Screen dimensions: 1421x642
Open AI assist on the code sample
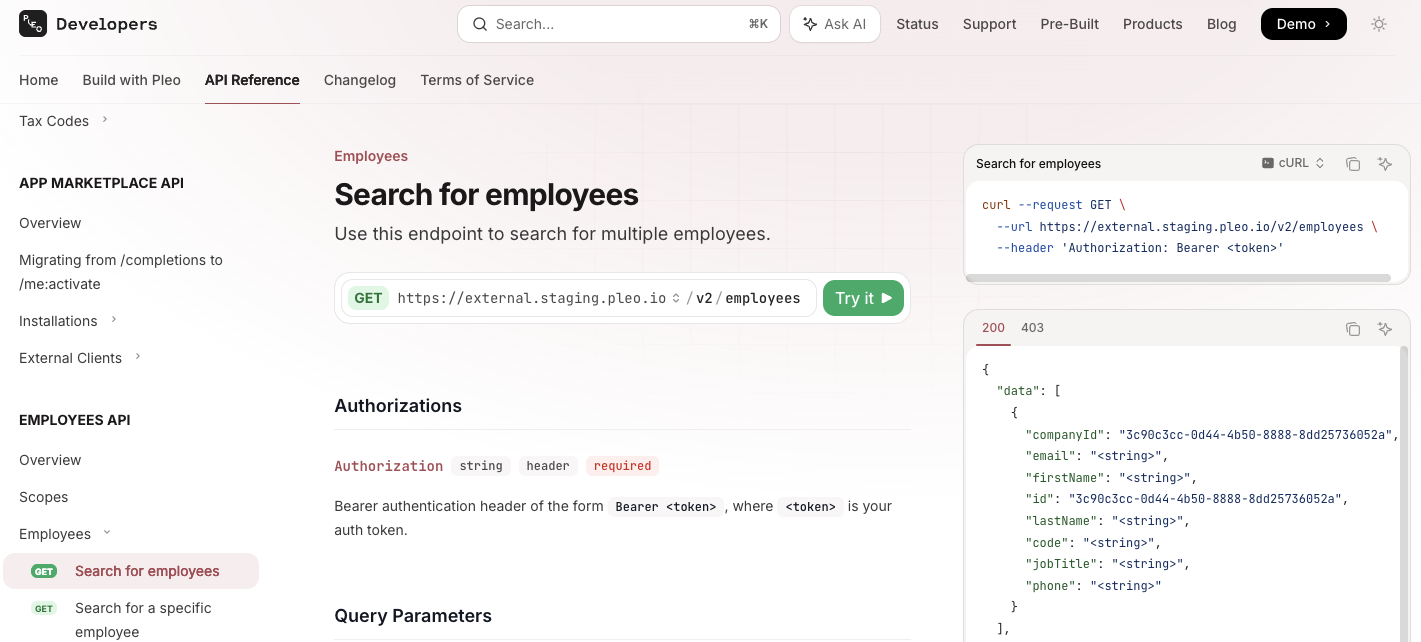1385,163
